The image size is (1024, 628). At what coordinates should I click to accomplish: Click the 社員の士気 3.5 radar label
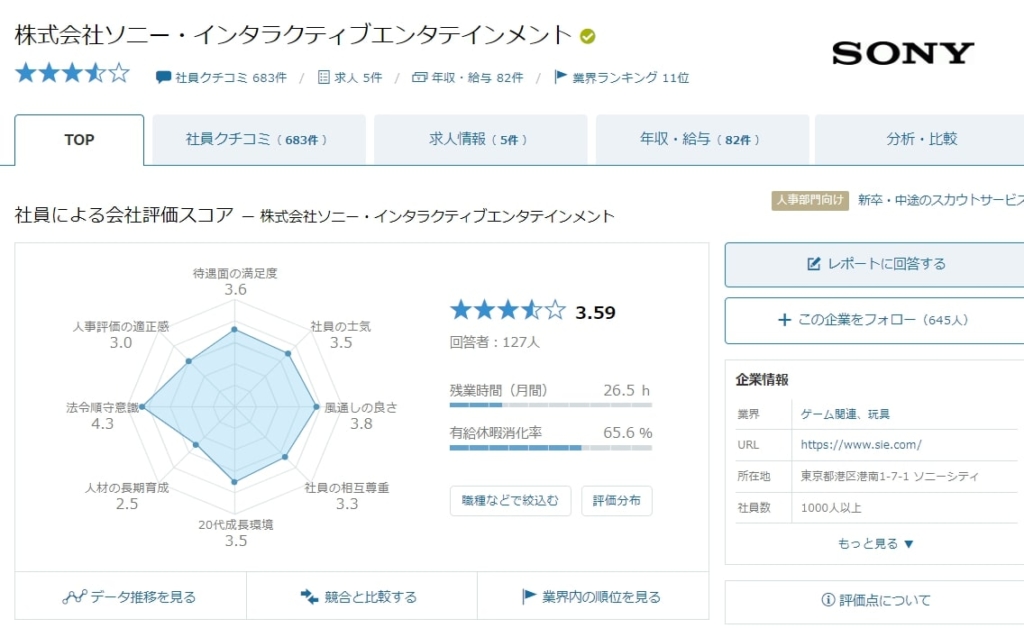point(340,334)
